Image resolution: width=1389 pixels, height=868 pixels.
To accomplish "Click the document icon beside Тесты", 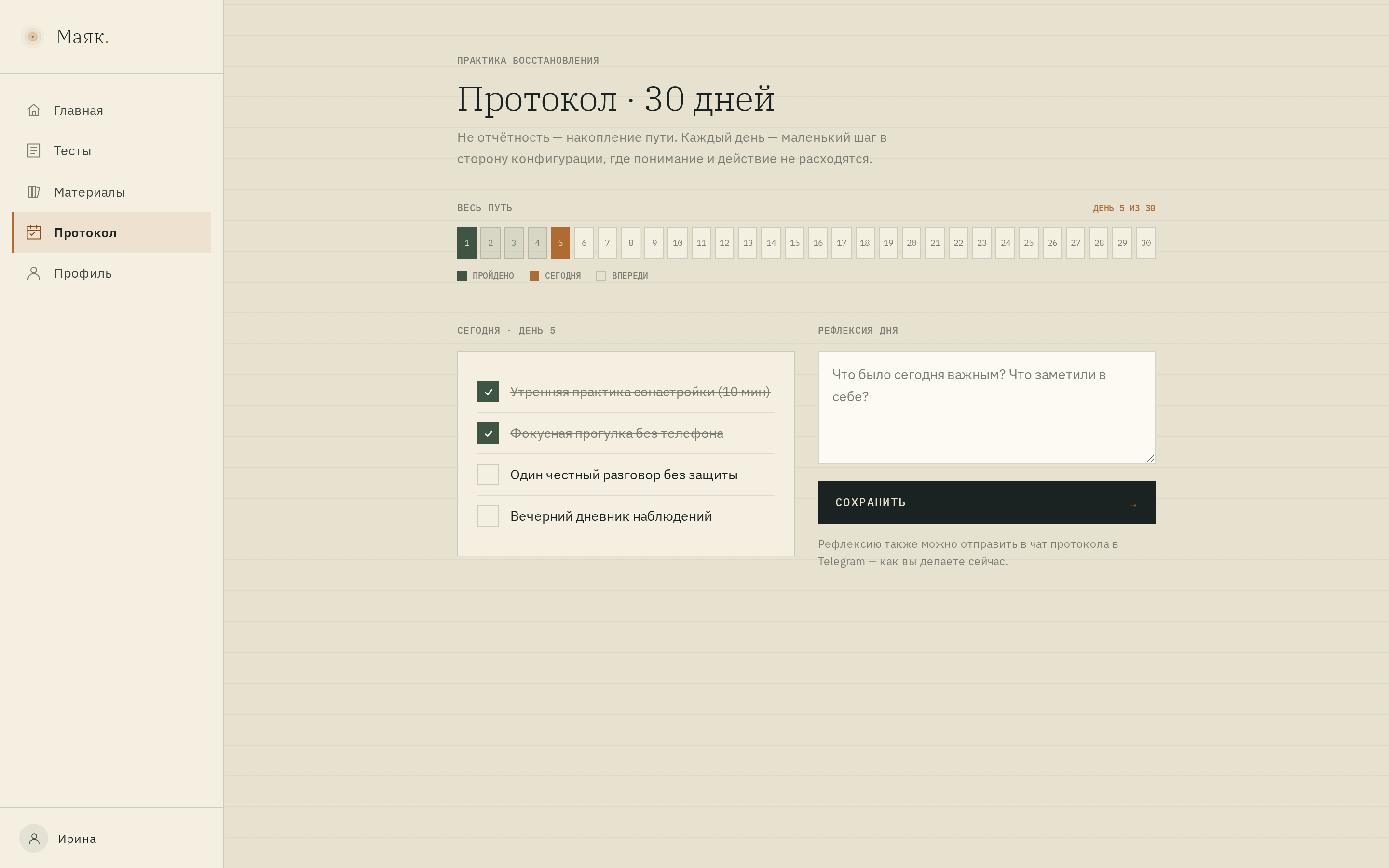I will coord(34,150).
